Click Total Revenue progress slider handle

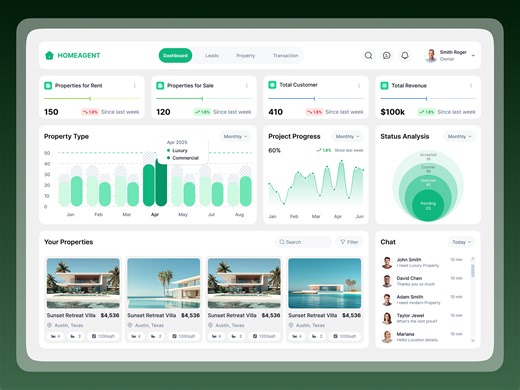click(426, 98)
